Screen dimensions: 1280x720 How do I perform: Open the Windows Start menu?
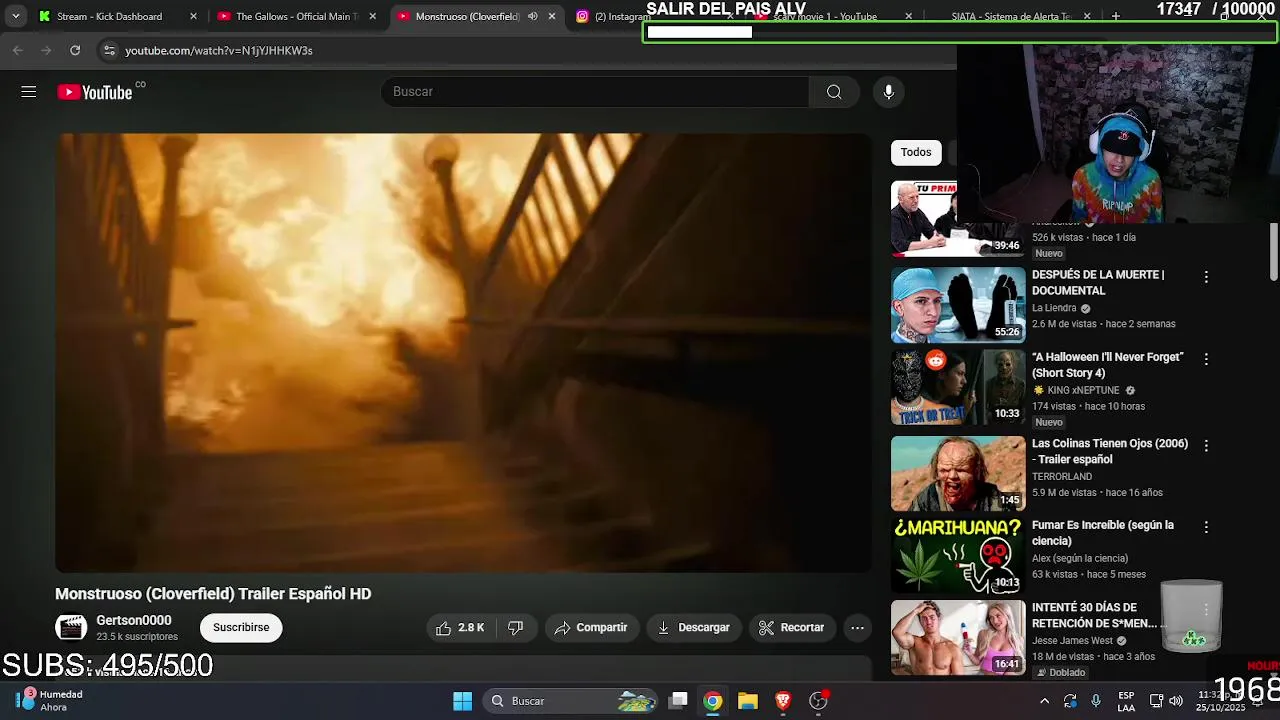462,701
